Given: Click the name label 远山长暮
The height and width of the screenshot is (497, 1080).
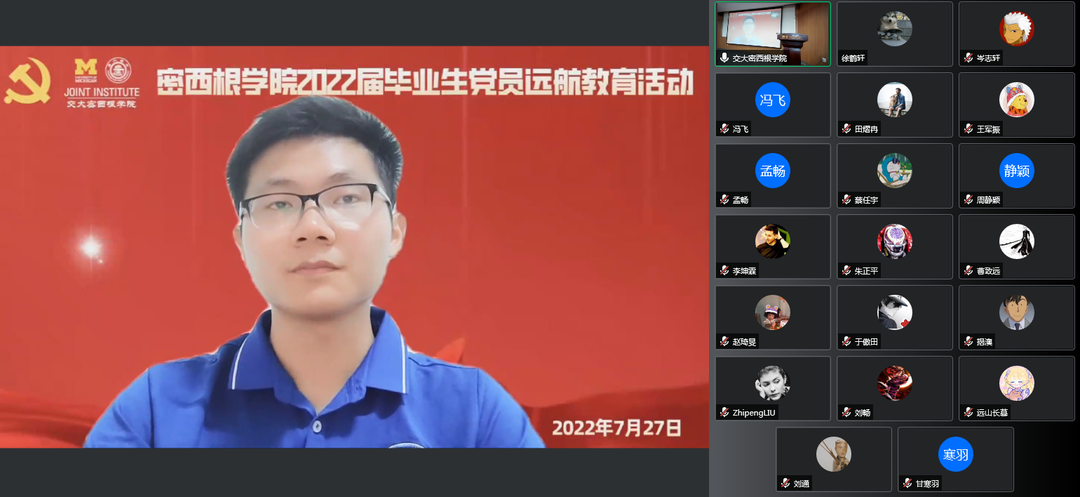Looking at the screenshot, I should point(992,412).
